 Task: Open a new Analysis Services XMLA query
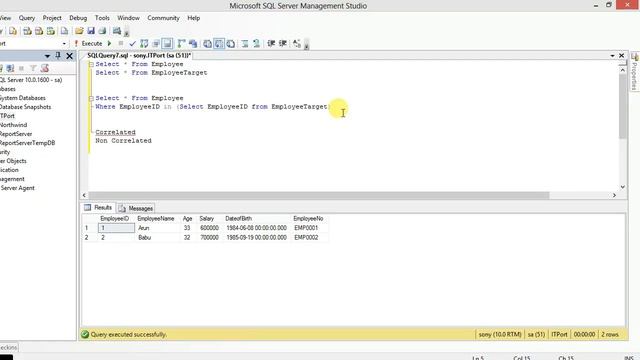click(51, 31)
